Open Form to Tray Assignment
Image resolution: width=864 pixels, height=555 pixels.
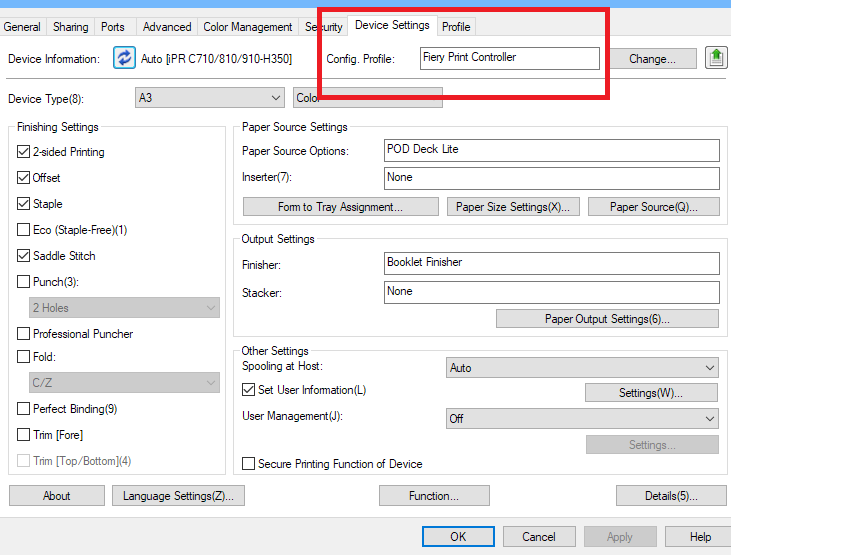[x=340, y=207]
